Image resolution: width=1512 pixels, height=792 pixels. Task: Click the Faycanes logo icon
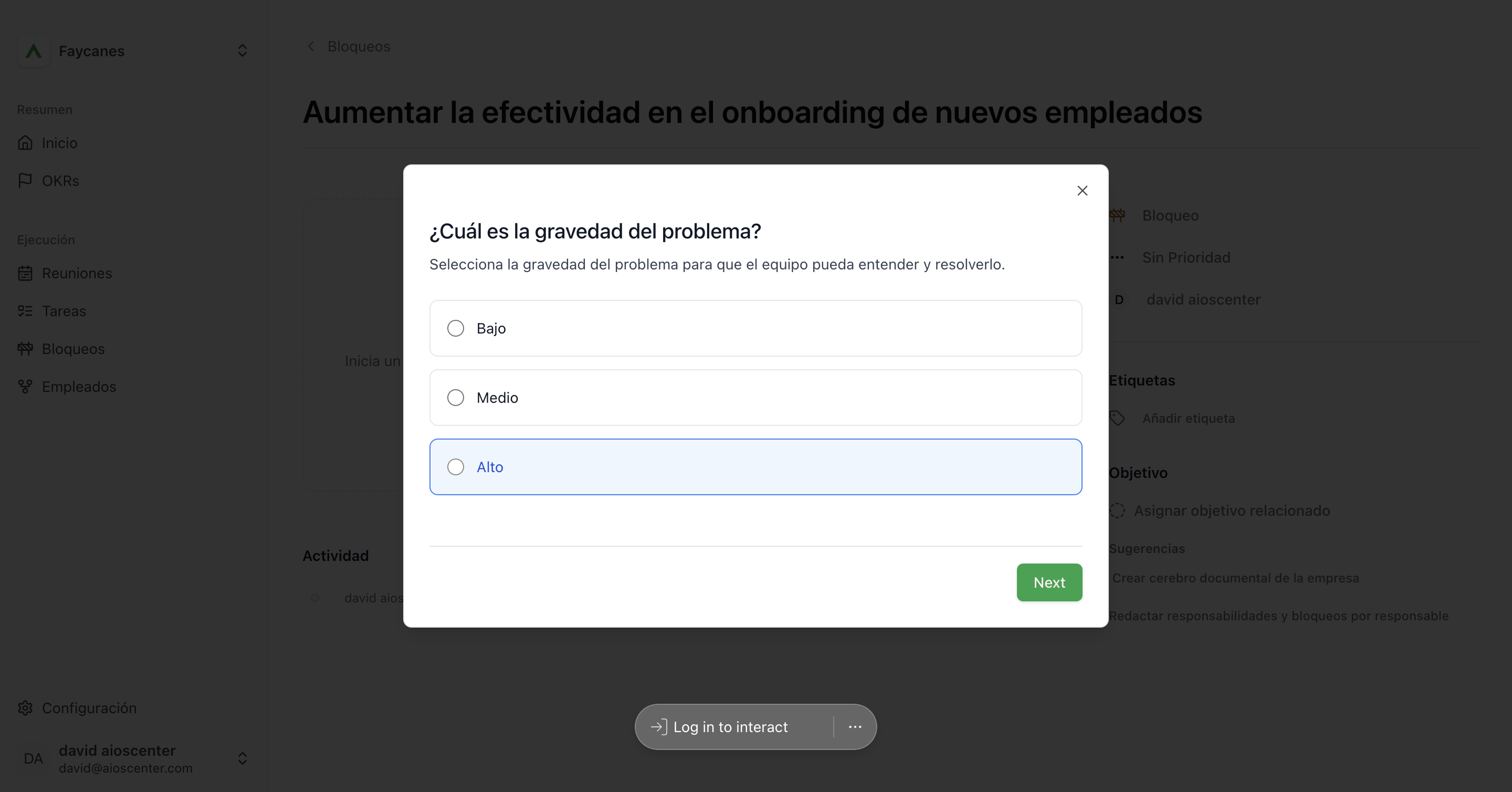point(34,51)
